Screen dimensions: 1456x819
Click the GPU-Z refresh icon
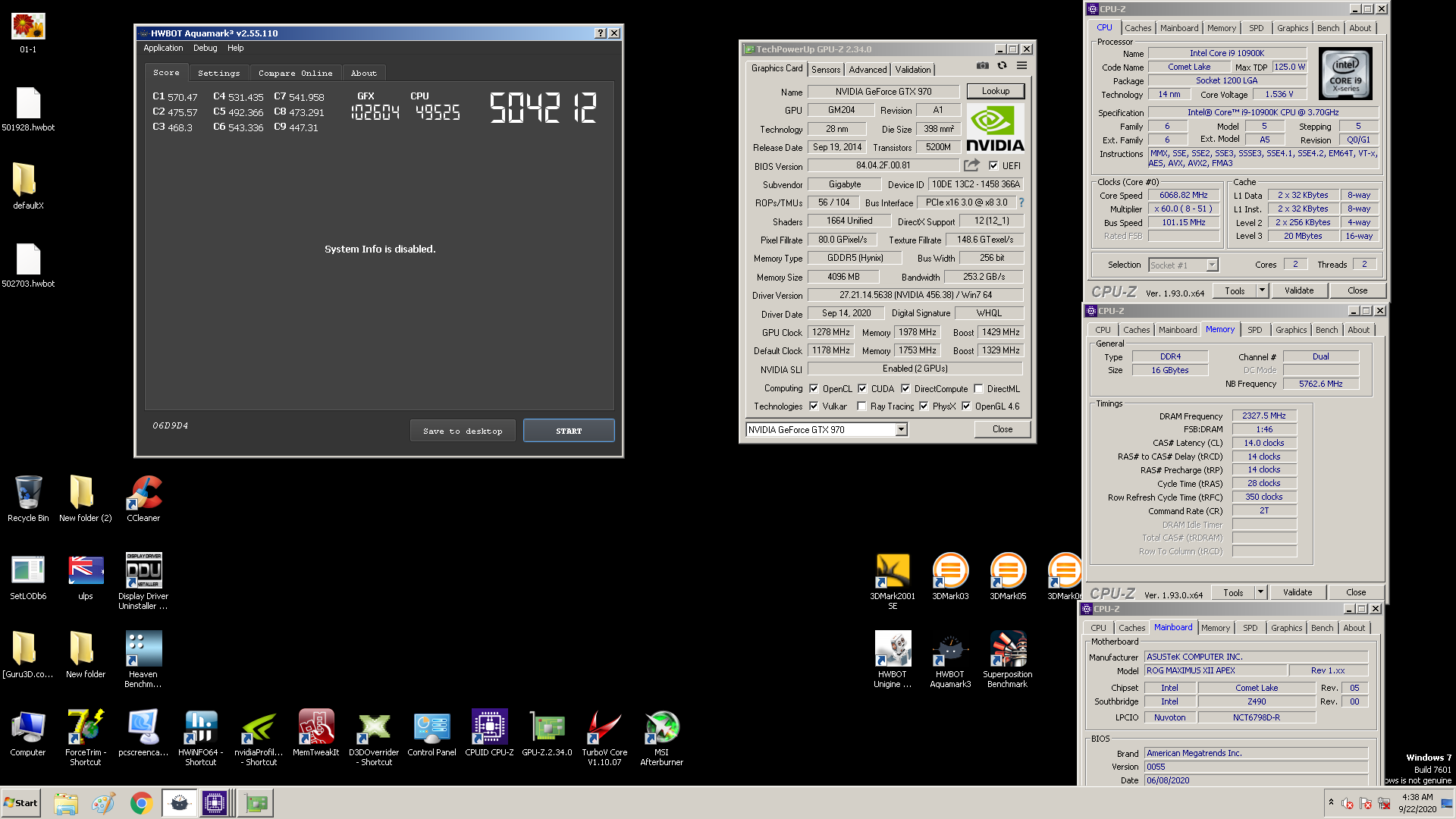(1002, 66)
